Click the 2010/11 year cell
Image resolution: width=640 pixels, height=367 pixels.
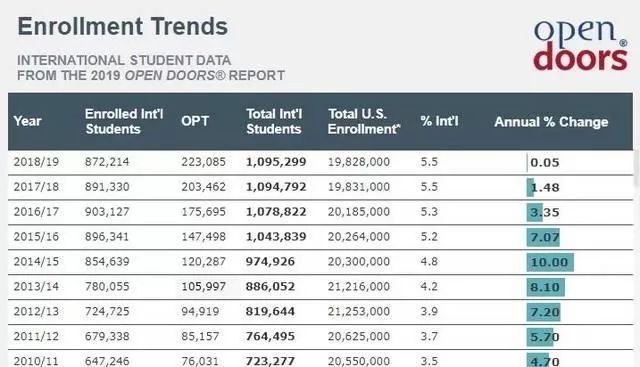[x=36, y=361]
